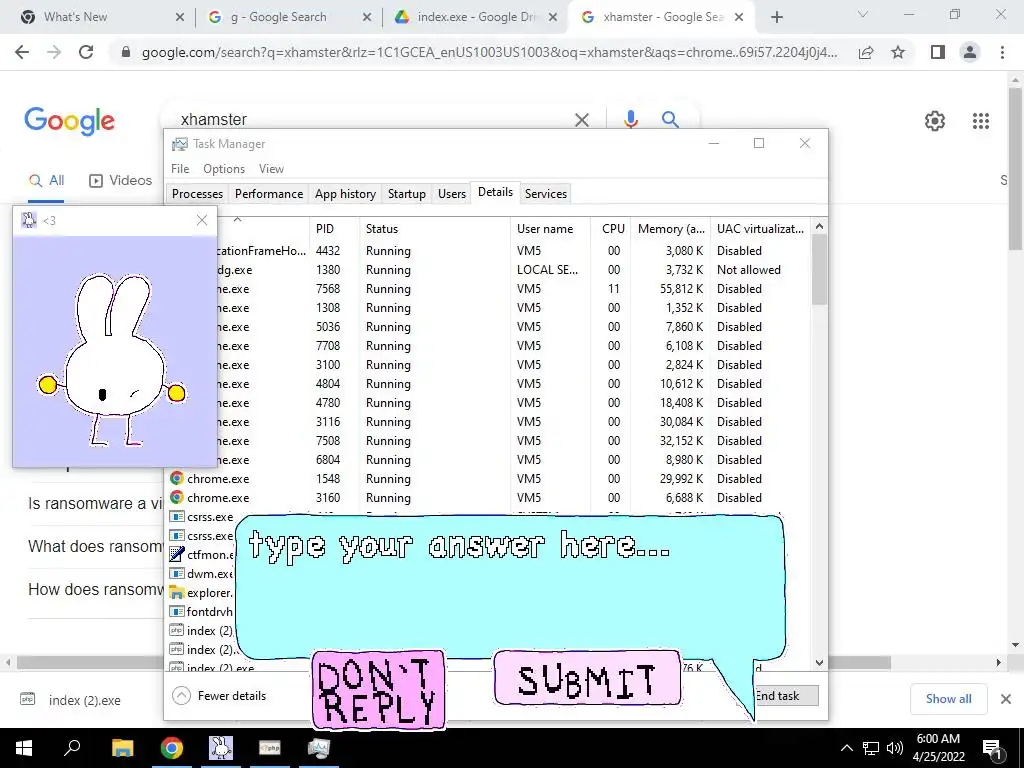Close the downloads bar
The image size is (1024, 768).
(x=1006, y=699)
